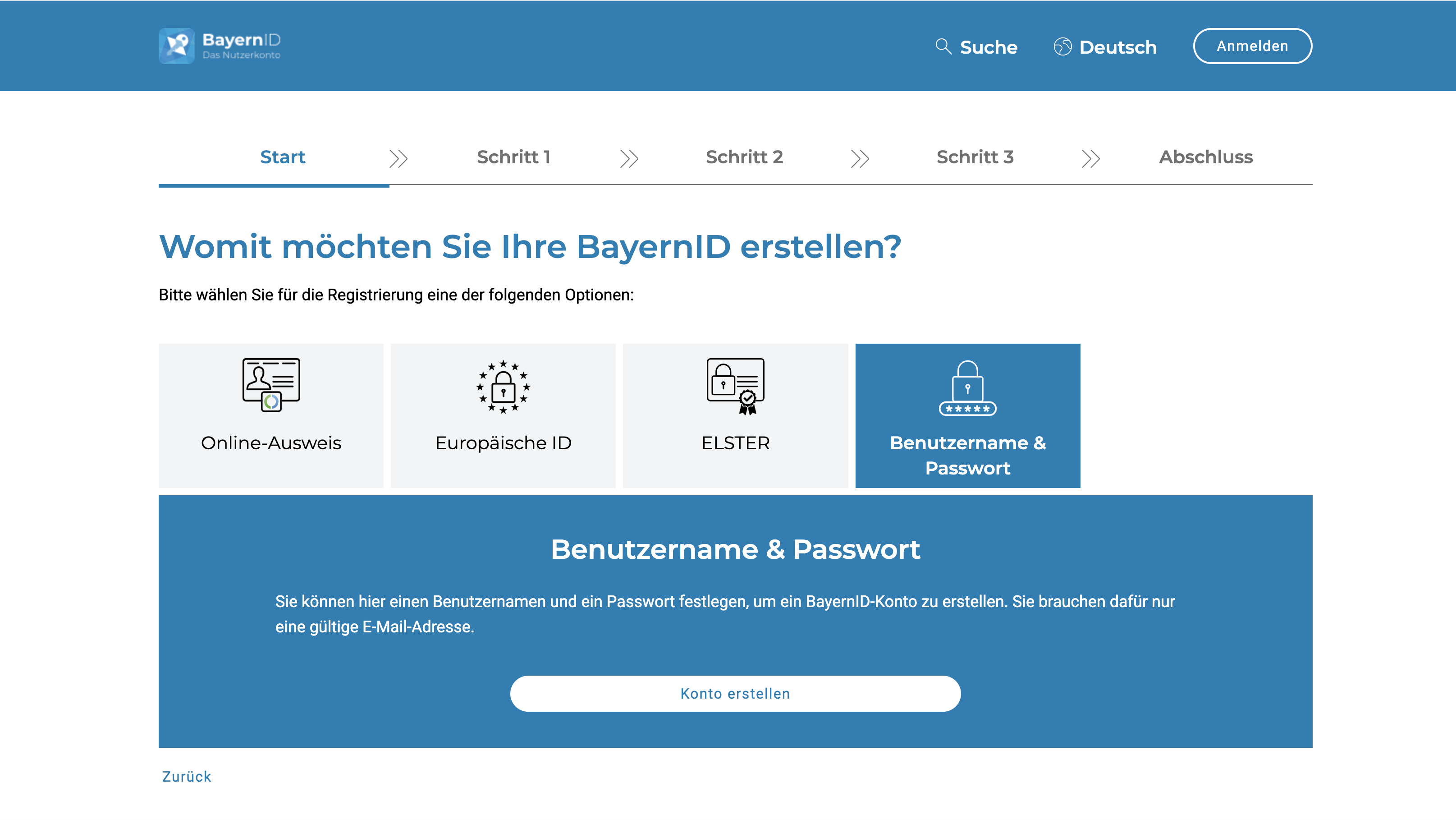1456x820 pixels.
Task: Click the BayernID logo
Action: [x=220, y=46]
